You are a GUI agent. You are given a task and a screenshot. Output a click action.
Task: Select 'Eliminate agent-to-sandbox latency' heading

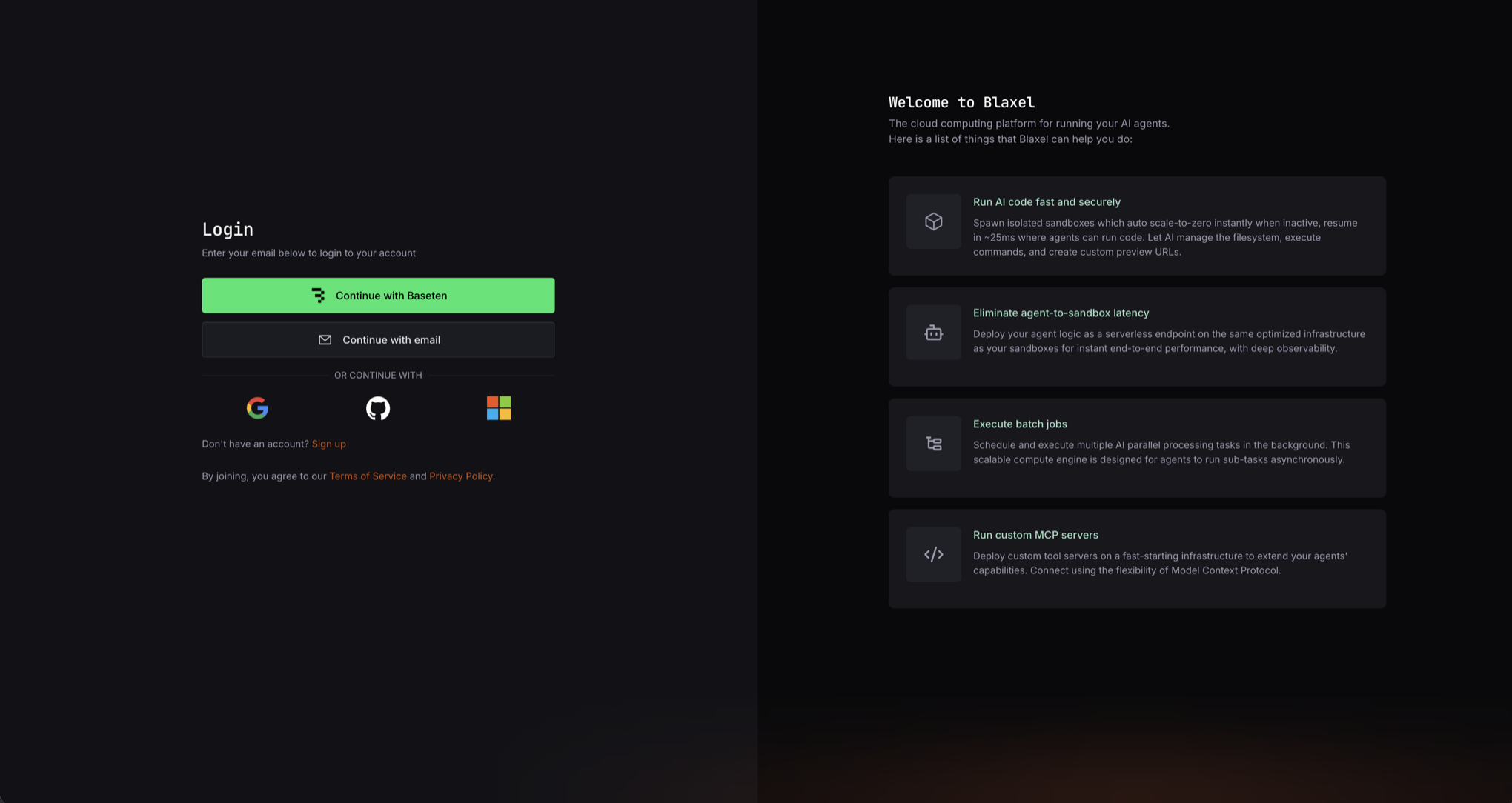1061,313
